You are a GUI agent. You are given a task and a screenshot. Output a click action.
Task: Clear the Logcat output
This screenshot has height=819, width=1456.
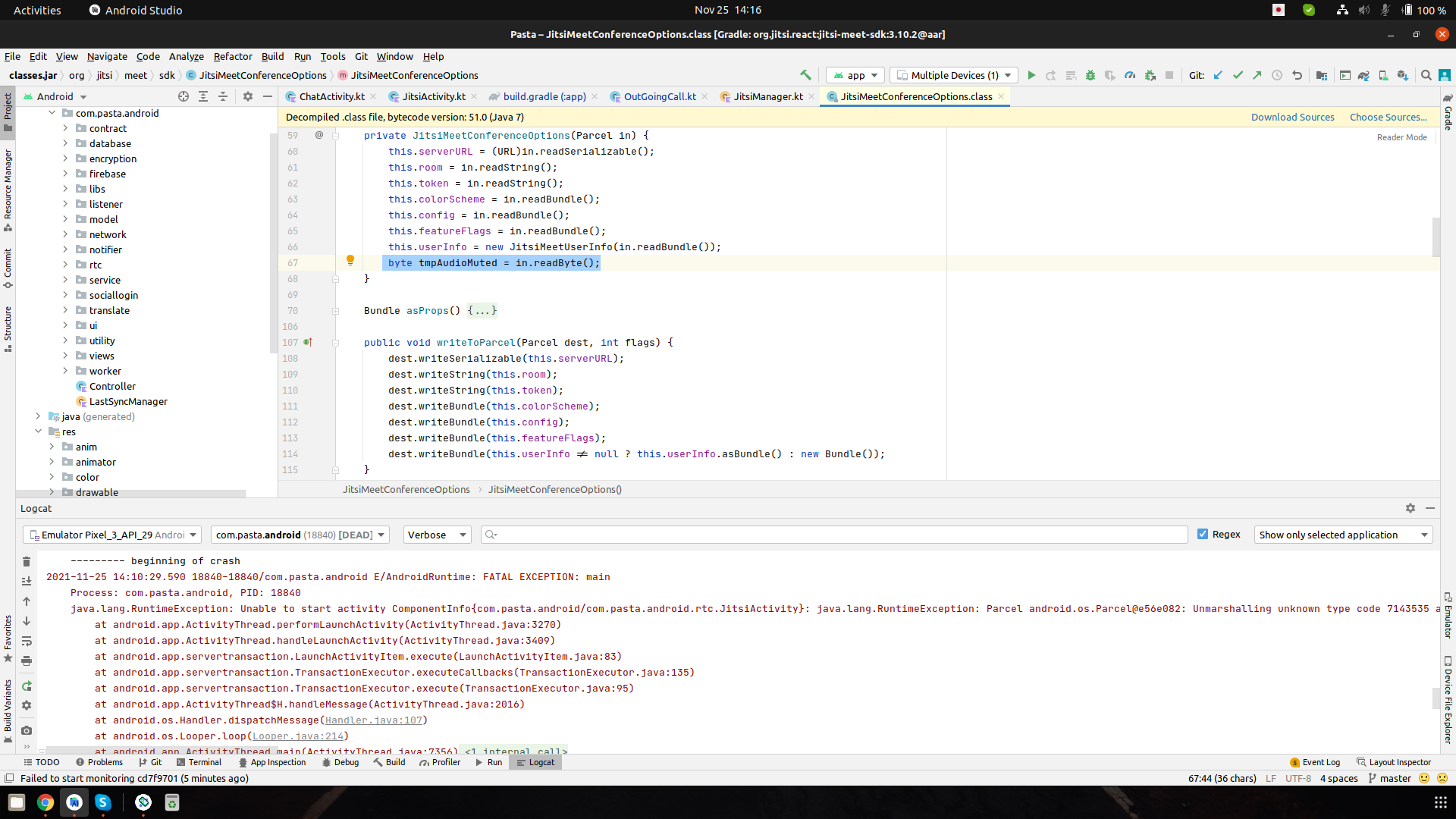click(x=26, y=561)
